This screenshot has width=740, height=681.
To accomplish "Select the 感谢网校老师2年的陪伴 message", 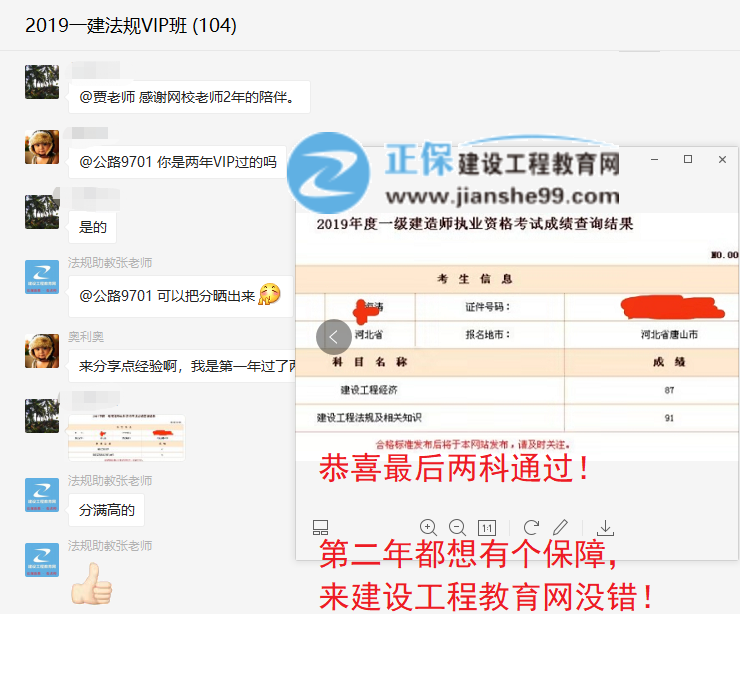I will pos(189,97).
